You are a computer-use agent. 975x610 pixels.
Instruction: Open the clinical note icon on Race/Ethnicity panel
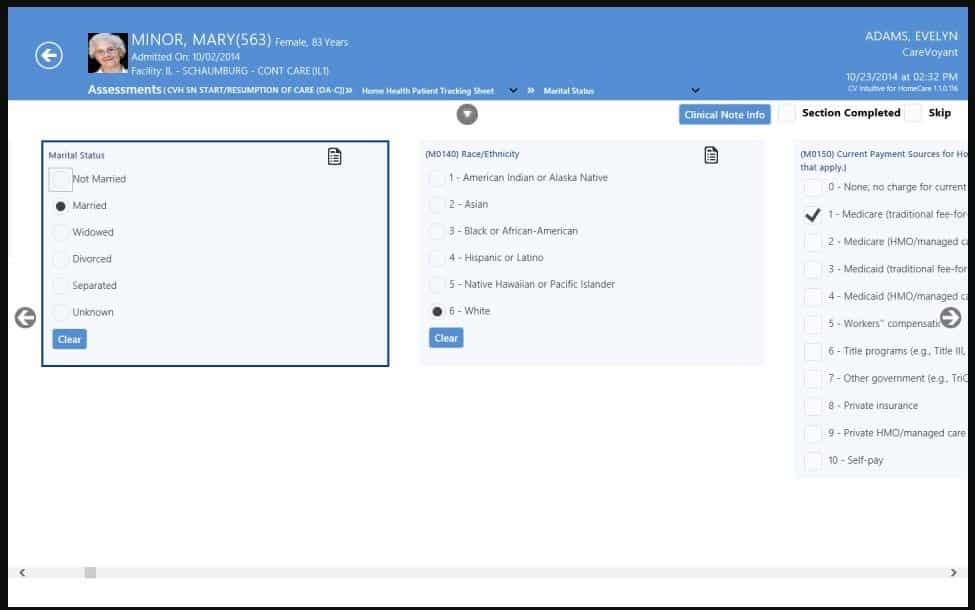click(x=711, y=156)
